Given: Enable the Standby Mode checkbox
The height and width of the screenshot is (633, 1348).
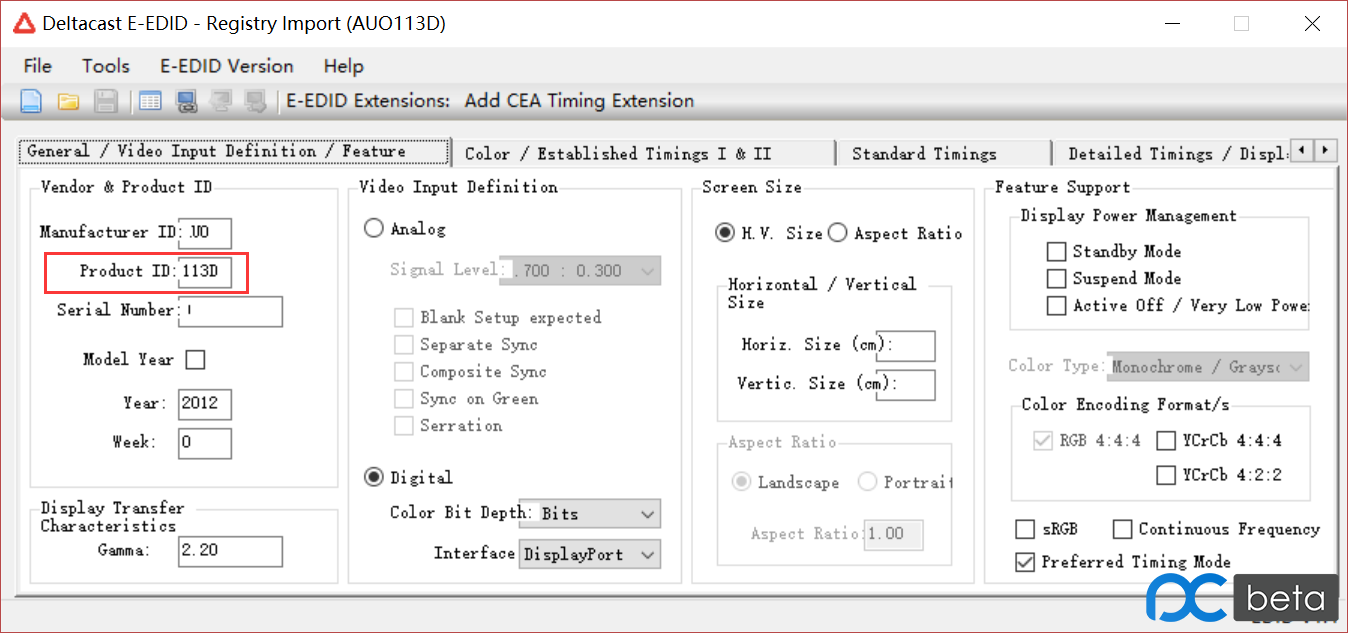Looking at the screenshot, I should (x=1056, y=251).
